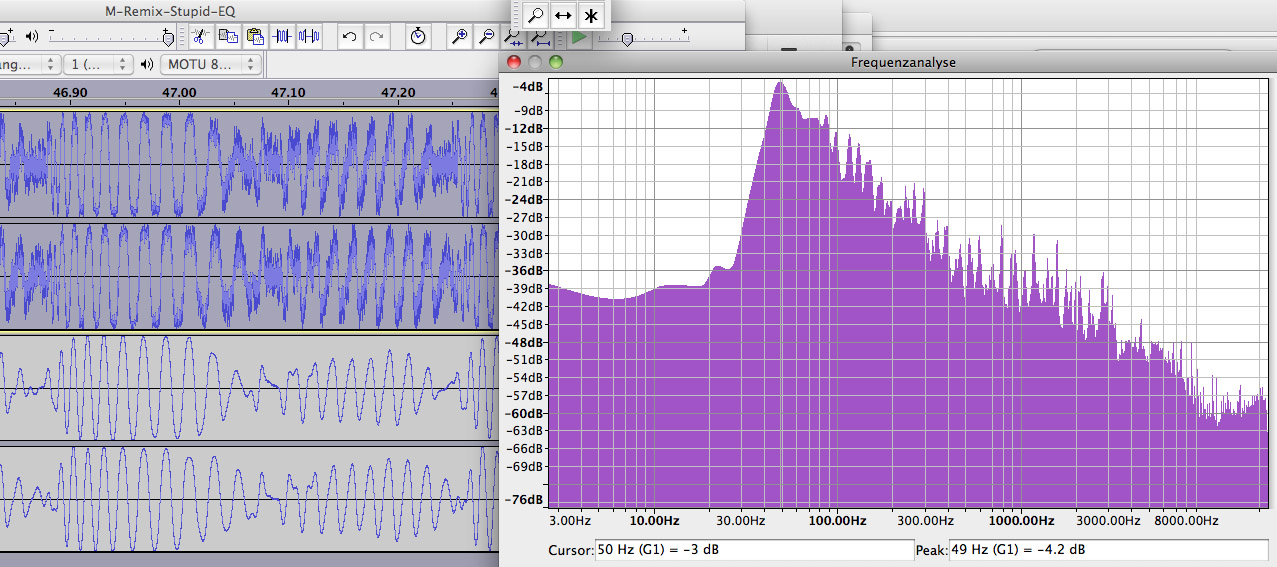Click the 10.00Hz frequency axis label
This screenshot has height=567, width=1277.
click(653, 521)
